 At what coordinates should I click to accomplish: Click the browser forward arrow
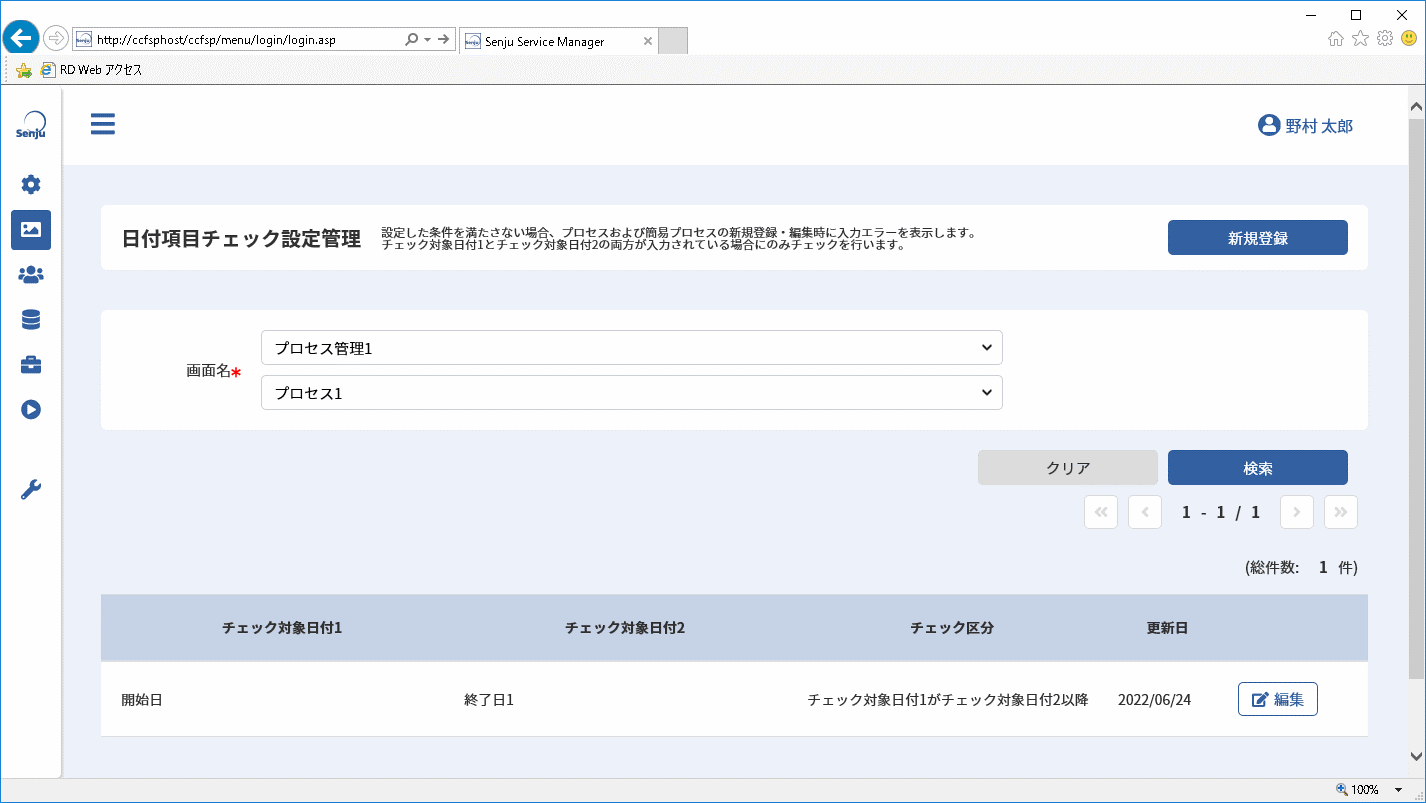(56, 39)
